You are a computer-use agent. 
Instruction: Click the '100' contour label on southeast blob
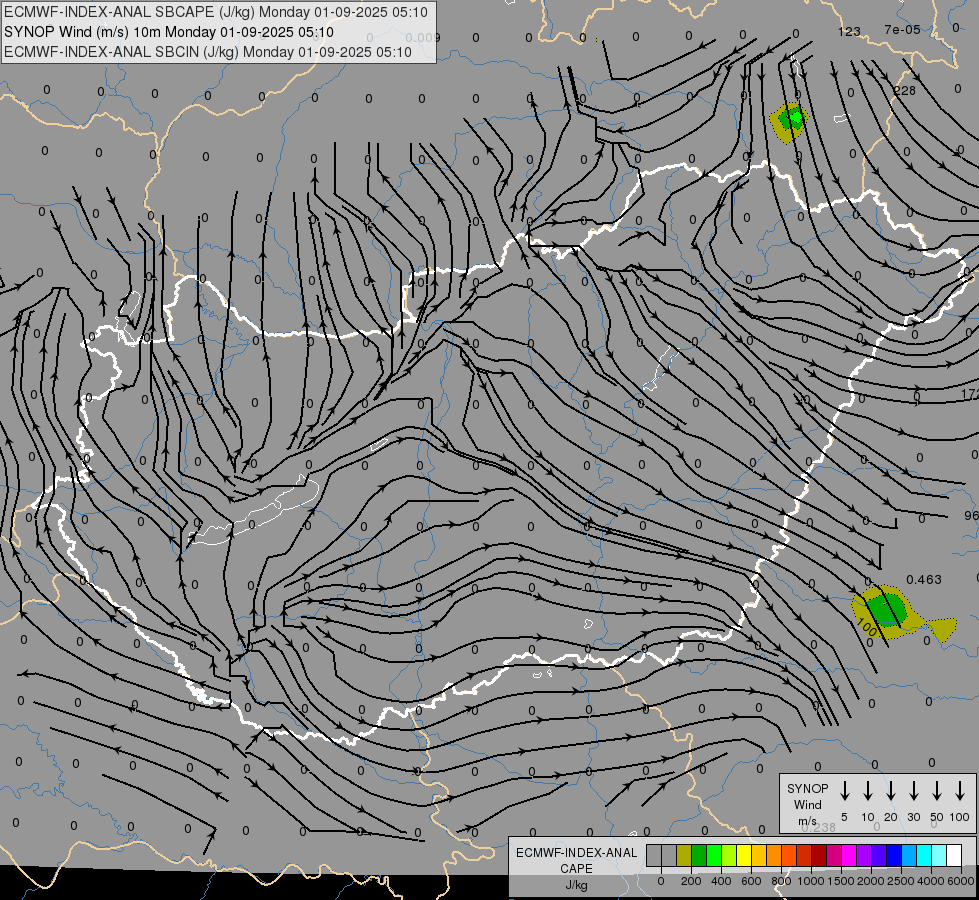[867, 626]
